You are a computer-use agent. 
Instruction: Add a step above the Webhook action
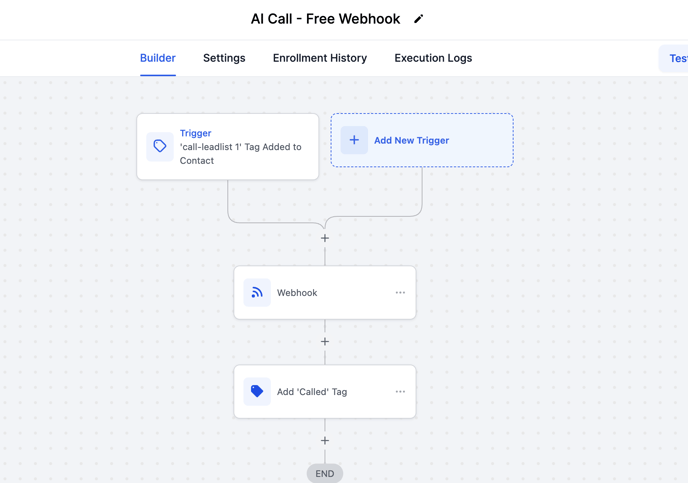(x=325, y=238)
